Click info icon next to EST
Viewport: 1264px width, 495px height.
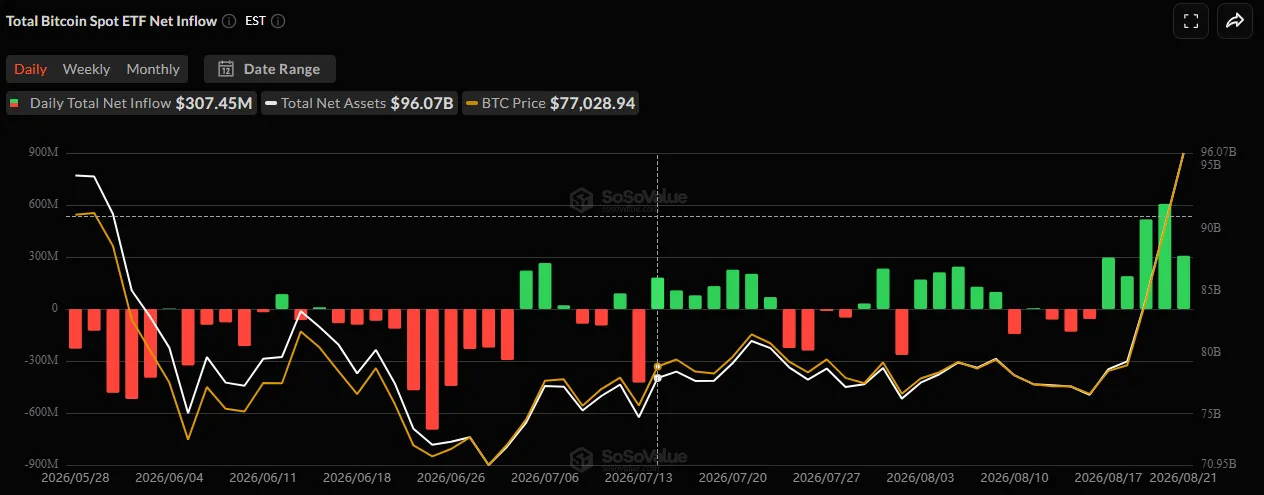point(278,21)
